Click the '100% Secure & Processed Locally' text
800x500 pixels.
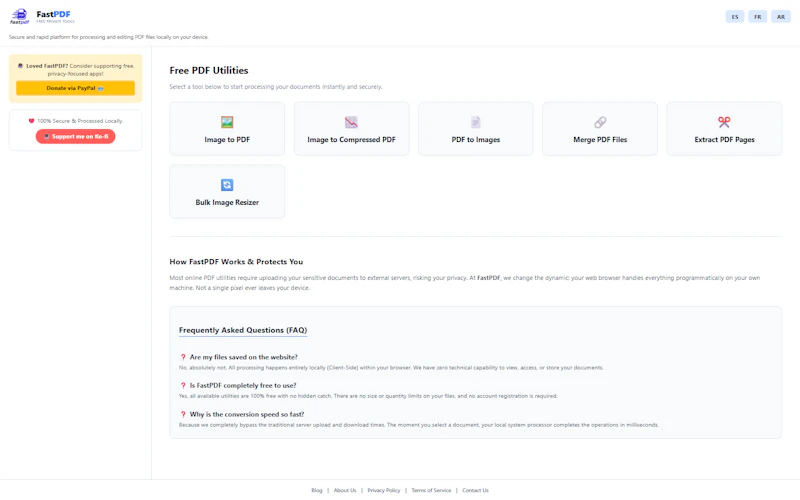80,121
